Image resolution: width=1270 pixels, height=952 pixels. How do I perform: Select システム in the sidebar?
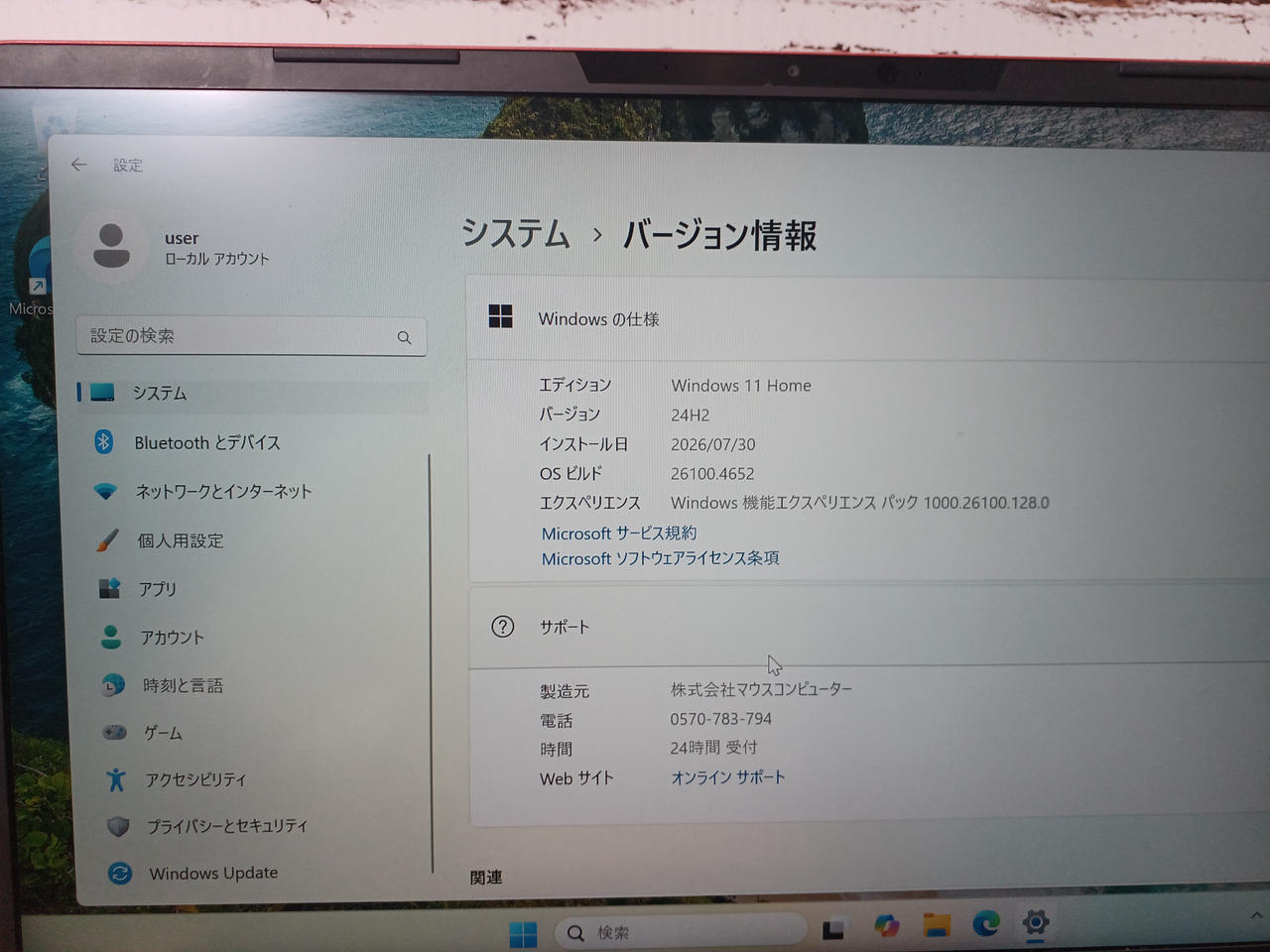click(x=252, y=393)
